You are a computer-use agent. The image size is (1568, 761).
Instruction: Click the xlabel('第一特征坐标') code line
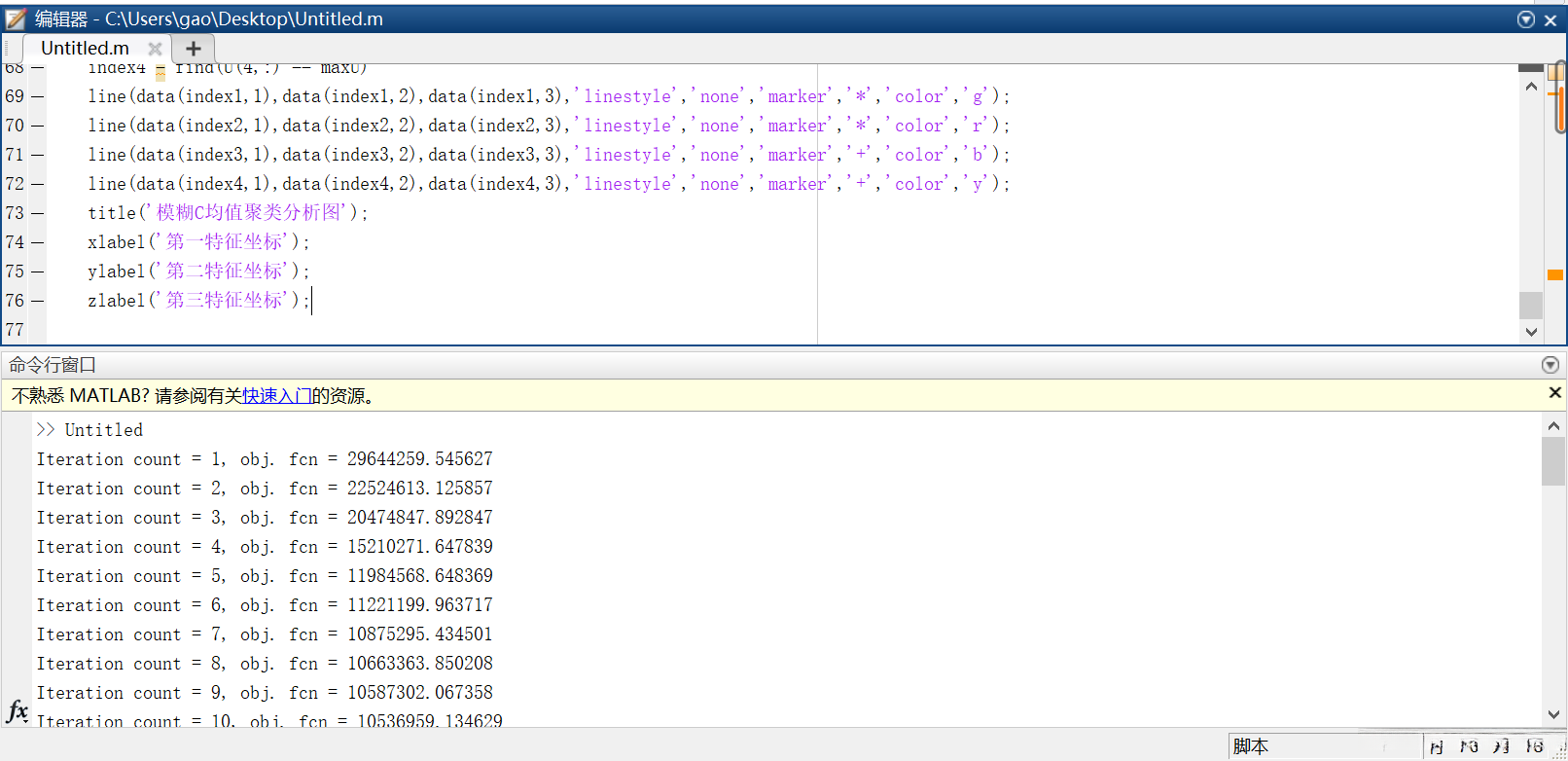(198, 242)
